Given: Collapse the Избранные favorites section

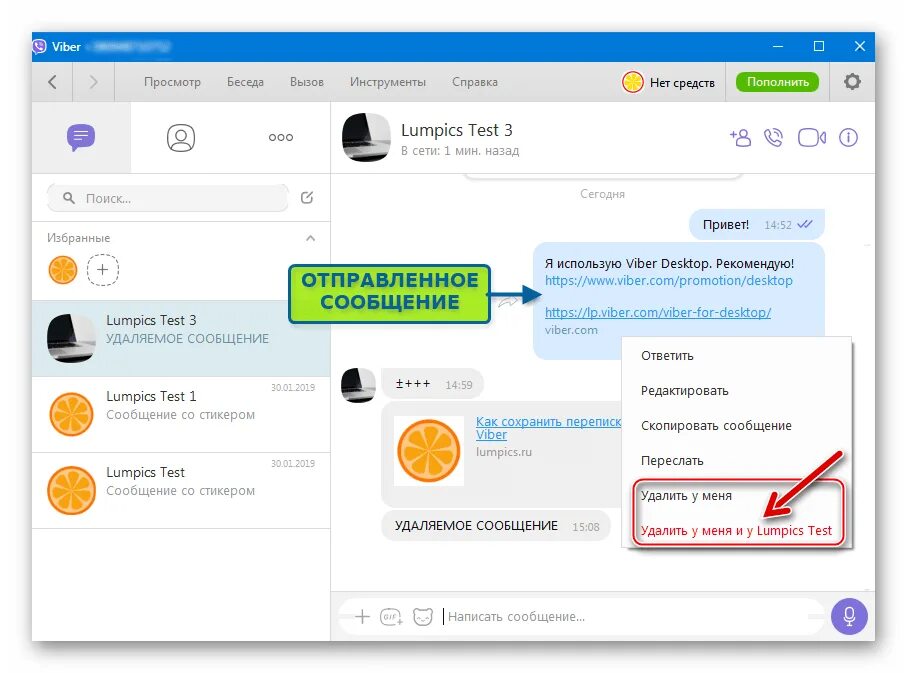Looking at the screenshot, I should [x=311, y=238].
